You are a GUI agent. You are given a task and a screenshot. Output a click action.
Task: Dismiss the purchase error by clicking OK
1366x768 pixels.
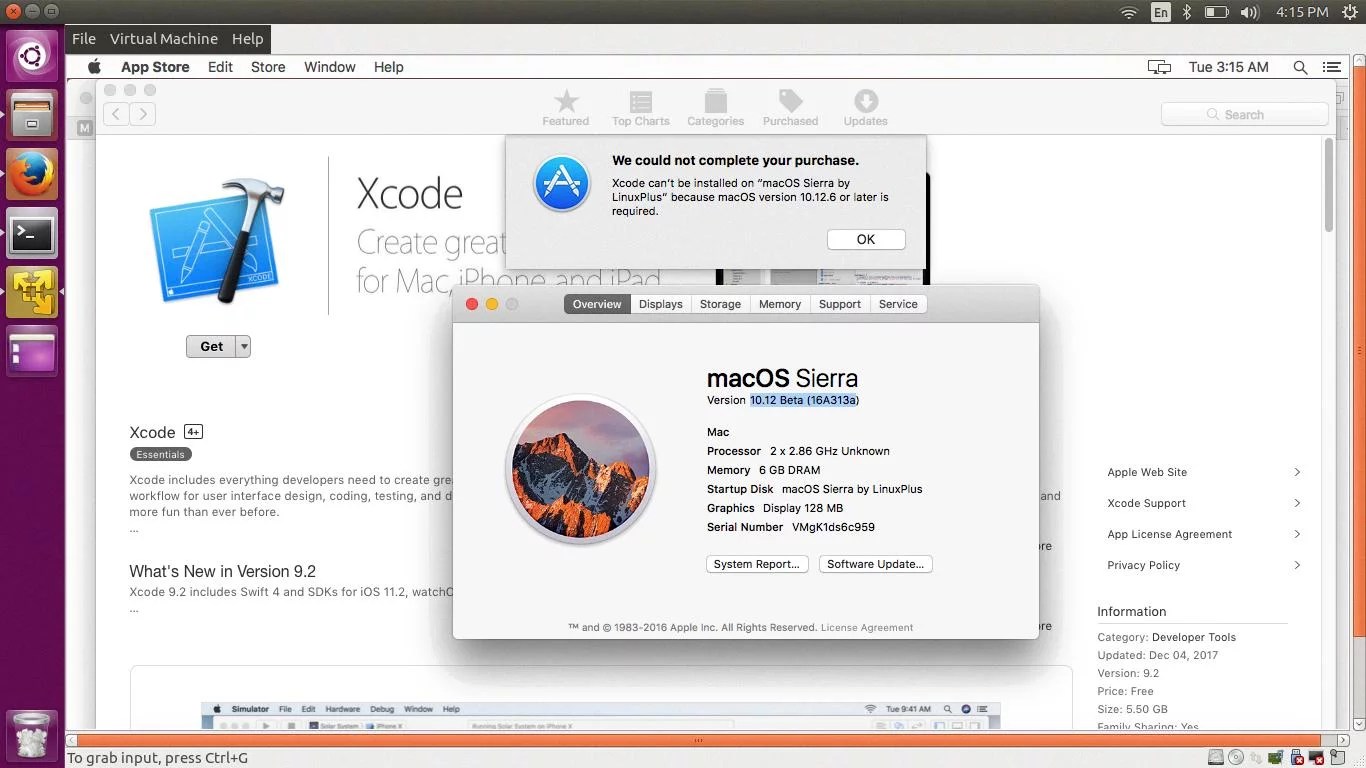[x=865, y=239]
